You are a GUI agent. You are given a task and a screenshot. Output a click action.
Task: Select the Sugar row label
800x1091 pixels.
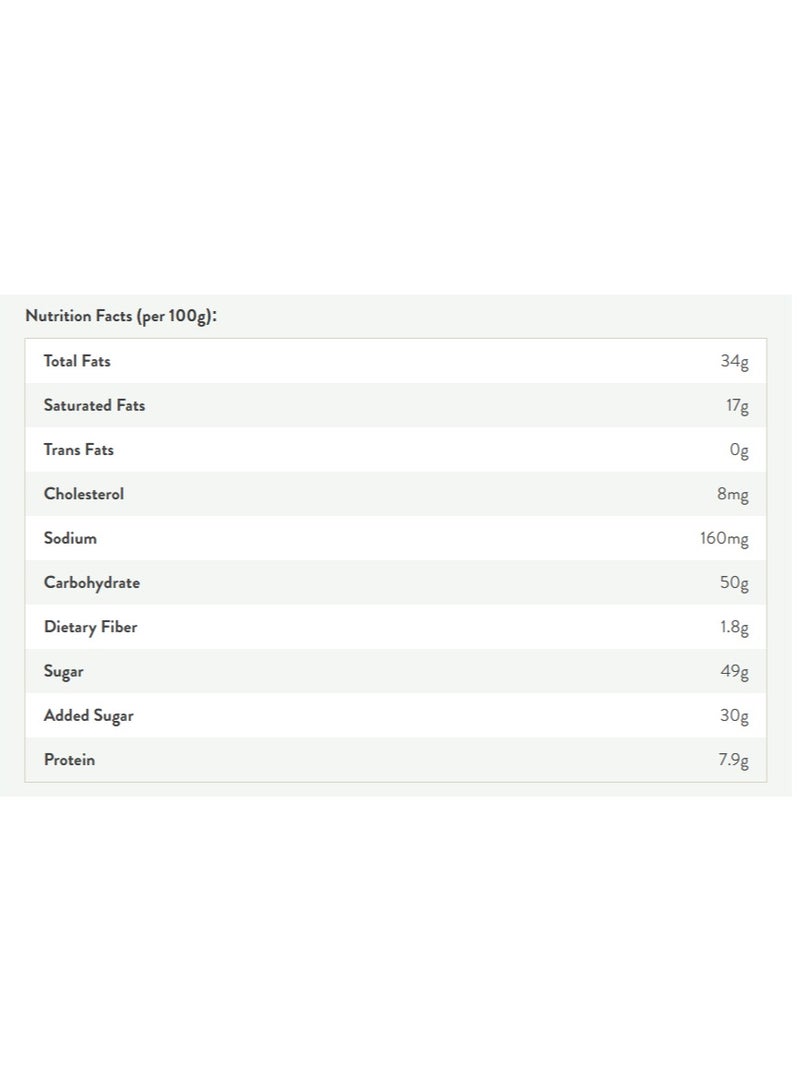click(63, 671)
